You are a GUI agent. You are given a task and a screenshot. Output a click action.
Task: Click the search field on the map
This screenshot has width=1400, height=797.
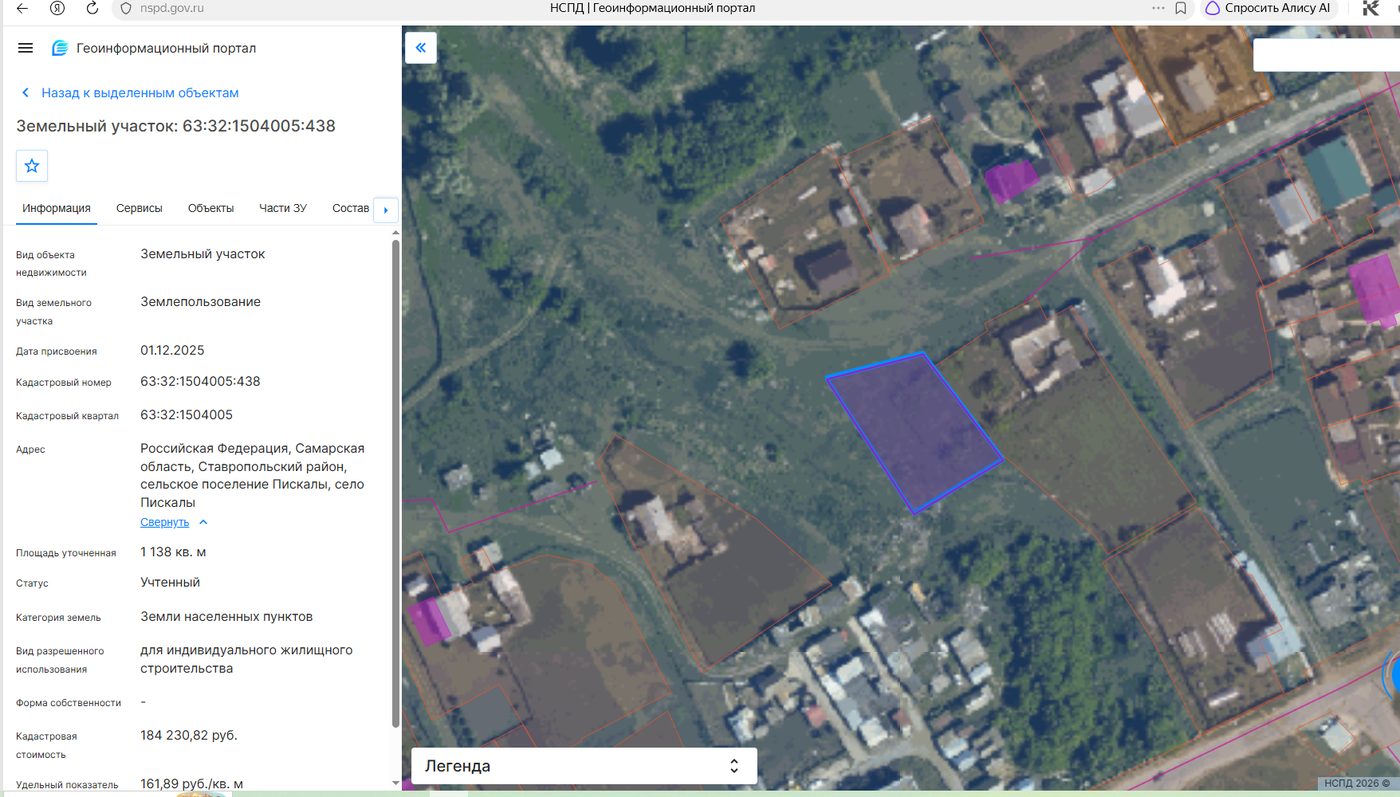(1326, 54)
